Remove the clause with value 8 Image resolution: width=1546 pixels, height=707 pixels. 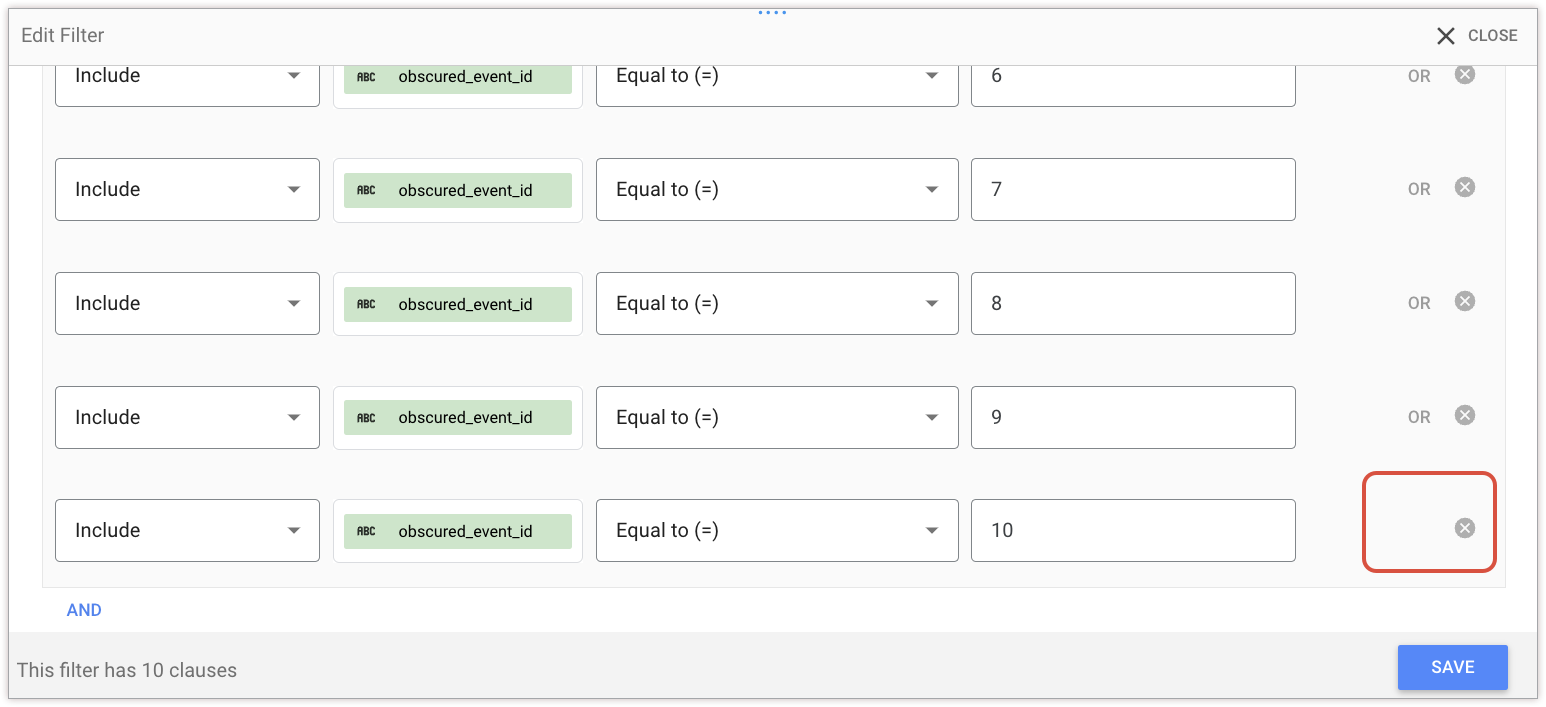pos(1464,302)
